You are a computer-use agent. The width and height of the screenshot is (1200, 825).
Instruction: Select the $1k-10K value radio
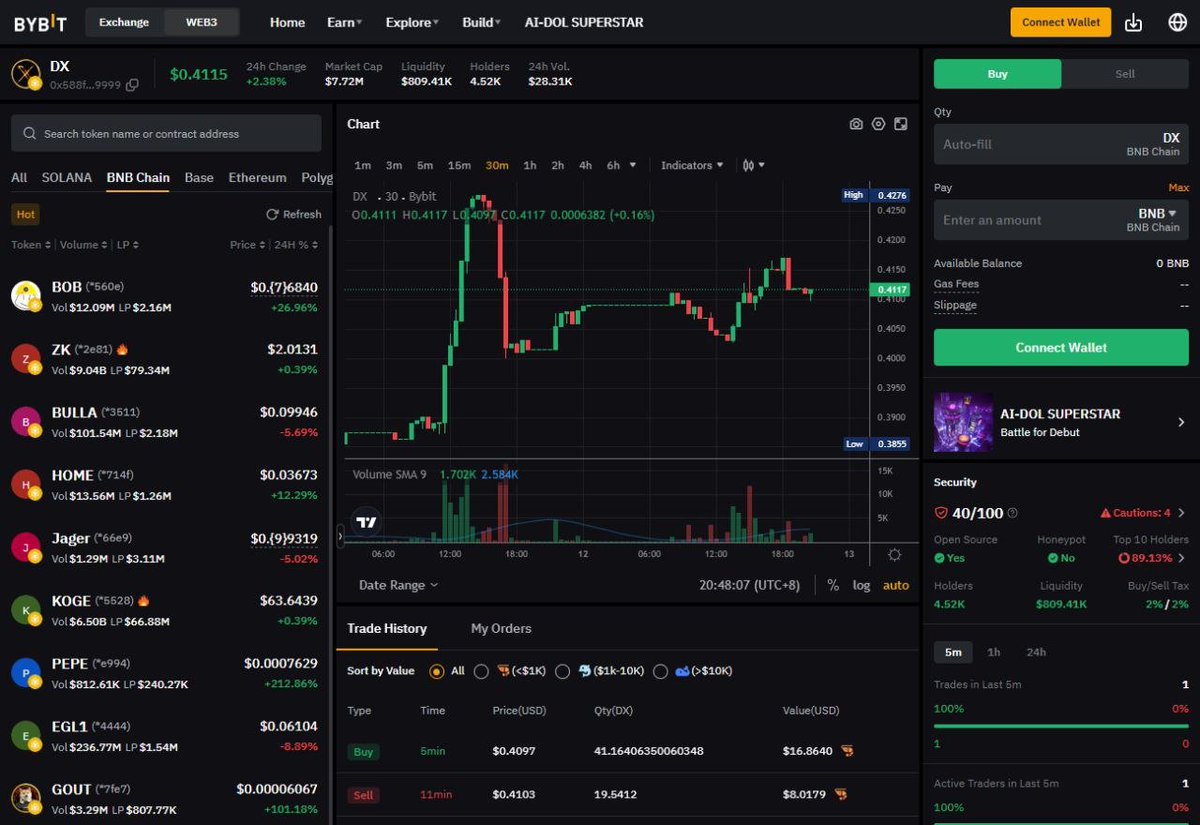click(x=562, y=671)
